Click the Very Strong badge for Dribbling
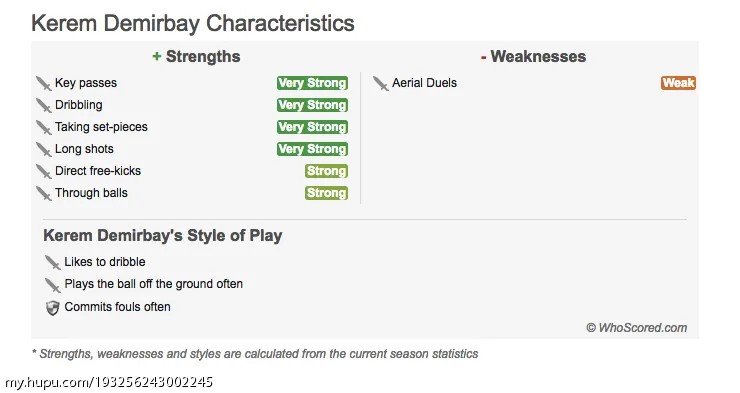Viewport: 740px width, 393px height. pos(312,105)
